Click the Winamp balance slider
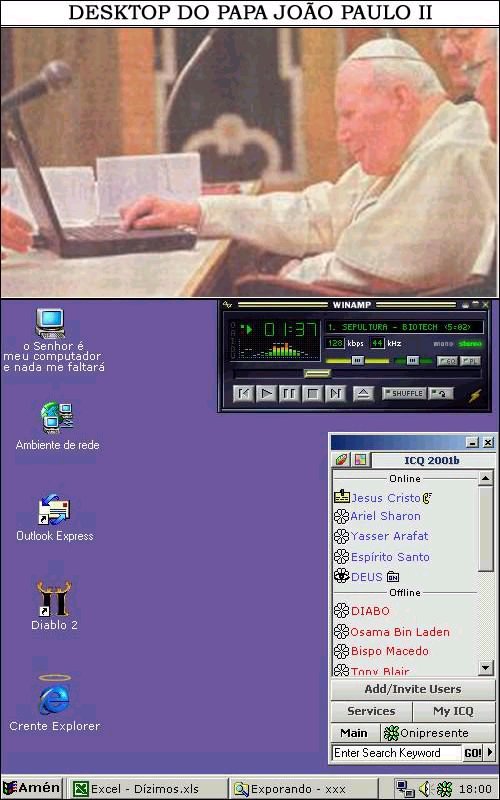500x800 pixels. click(x=413, y=361)
